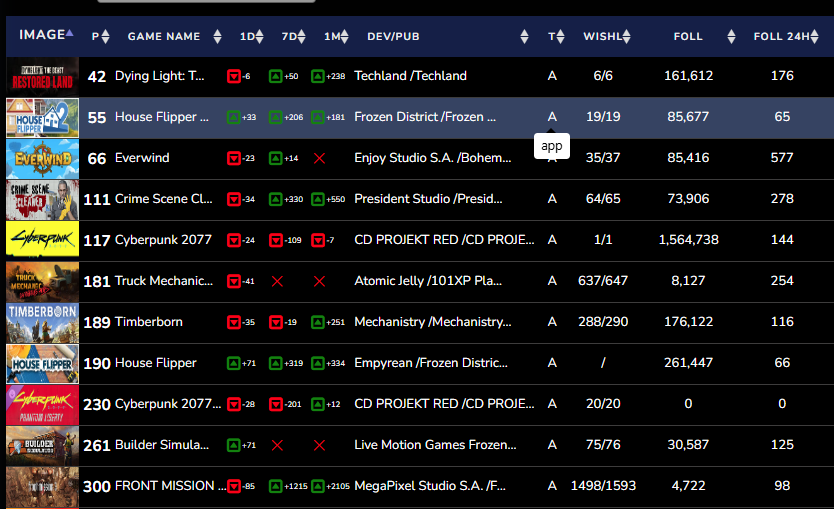Sort by 1M change column
The image size is (834, 509).
coord(336,36)
